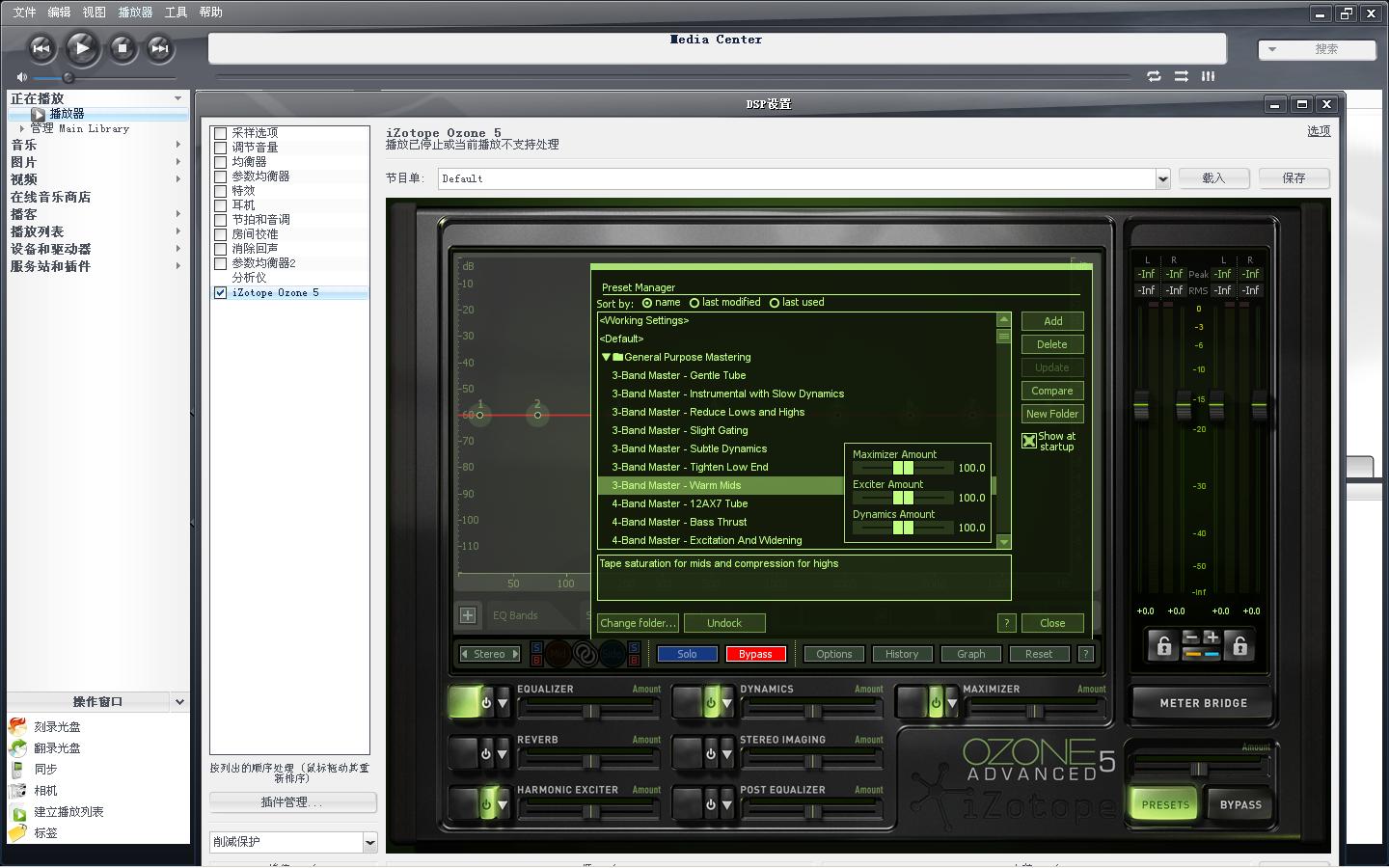Open the equalizer bars icon near shuffle

point(1208,76)
